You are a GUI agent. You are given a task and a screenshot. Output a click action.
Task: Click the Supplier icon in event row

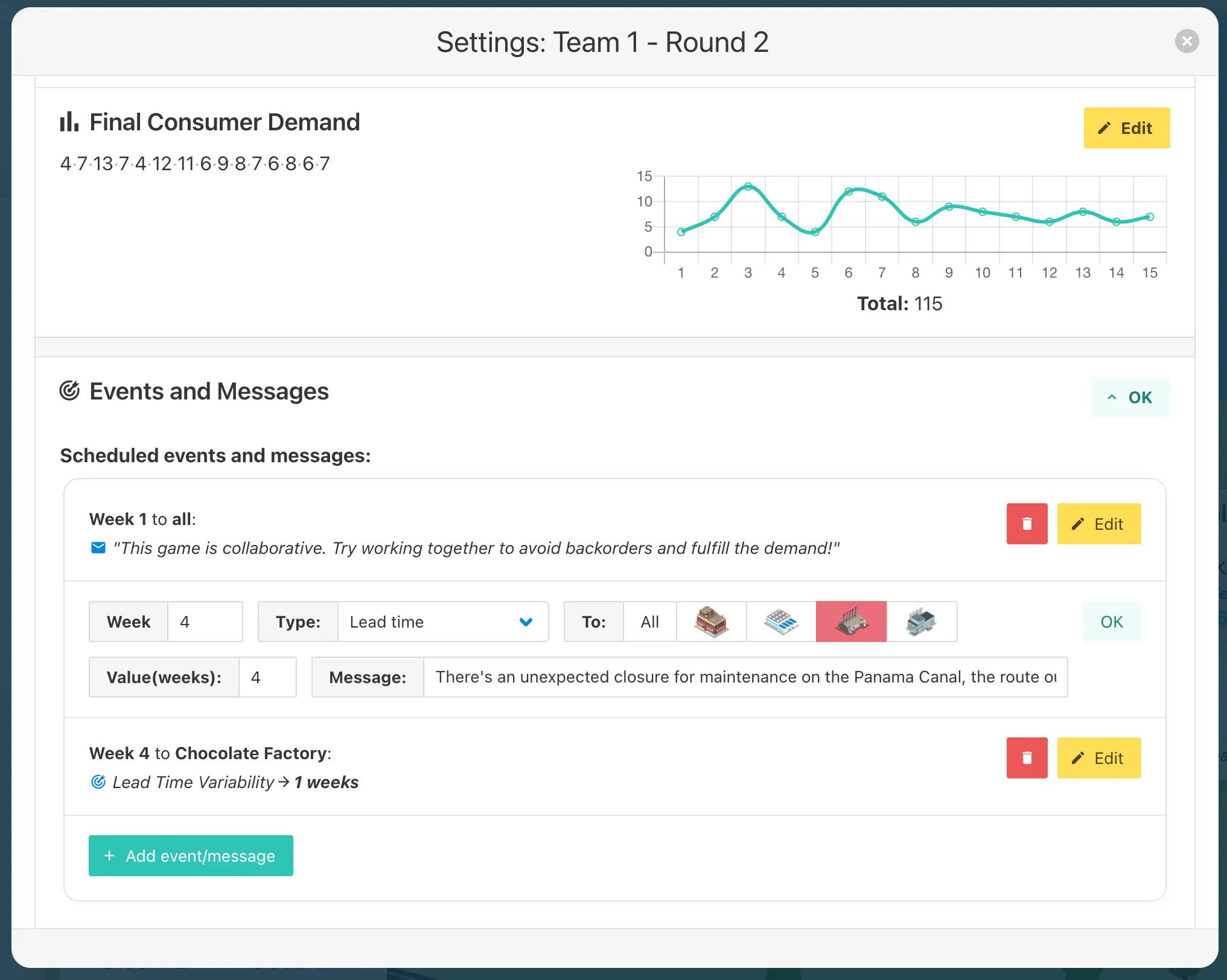920,621
